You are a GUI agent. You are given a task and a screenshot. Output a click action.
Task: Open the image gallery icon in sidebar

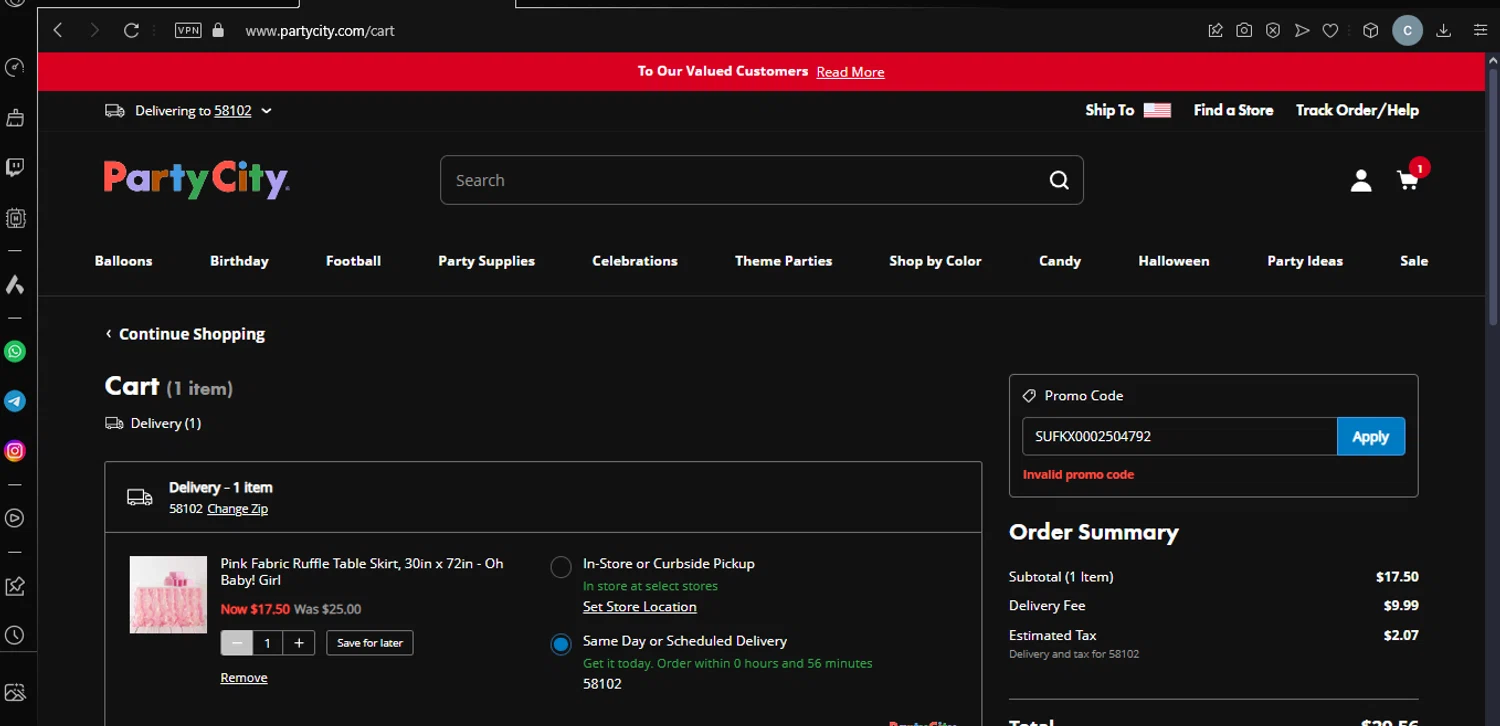(x=15, y=692)
